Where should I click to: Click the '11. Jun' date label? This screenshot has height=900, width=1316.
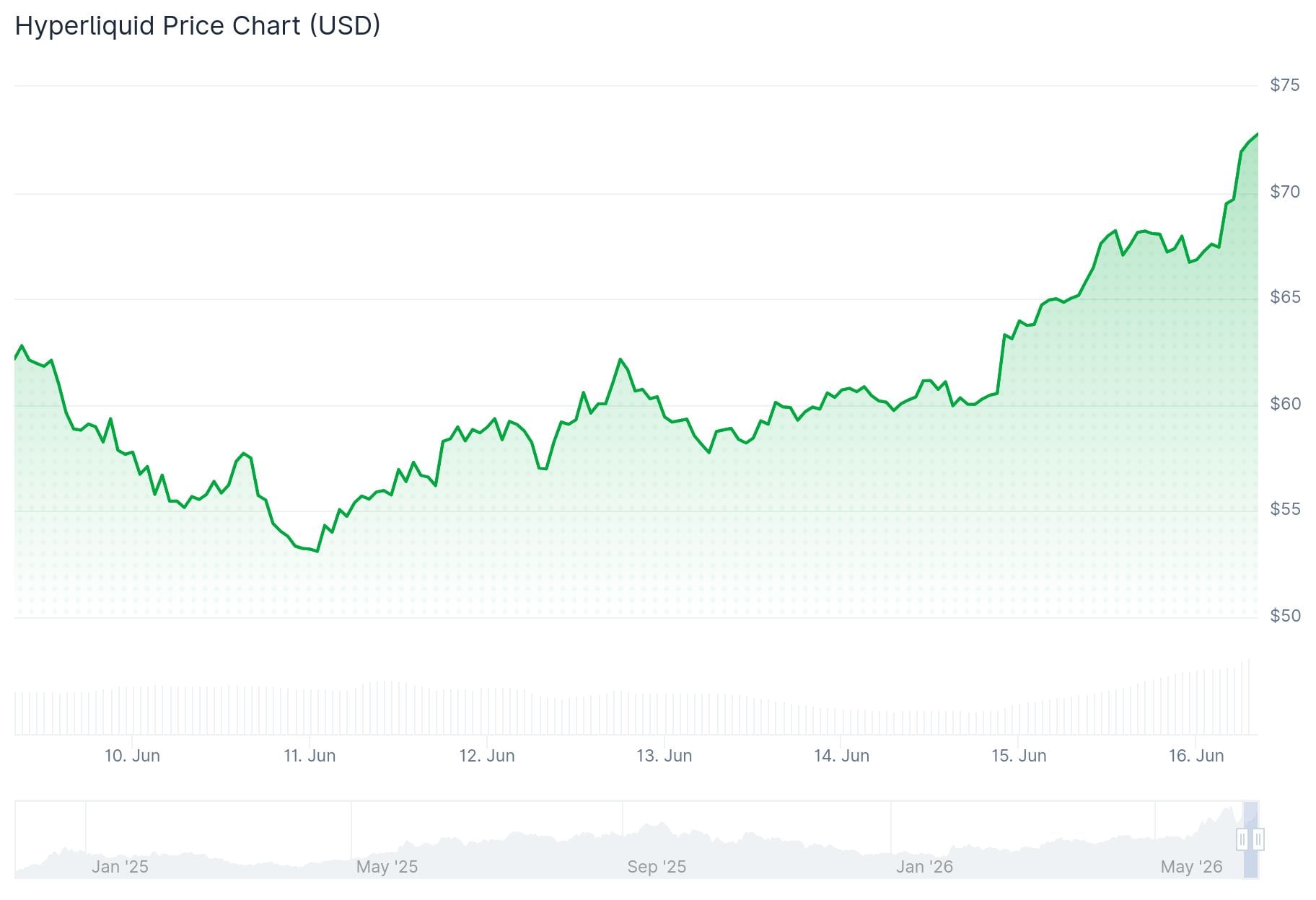(310, 756)
